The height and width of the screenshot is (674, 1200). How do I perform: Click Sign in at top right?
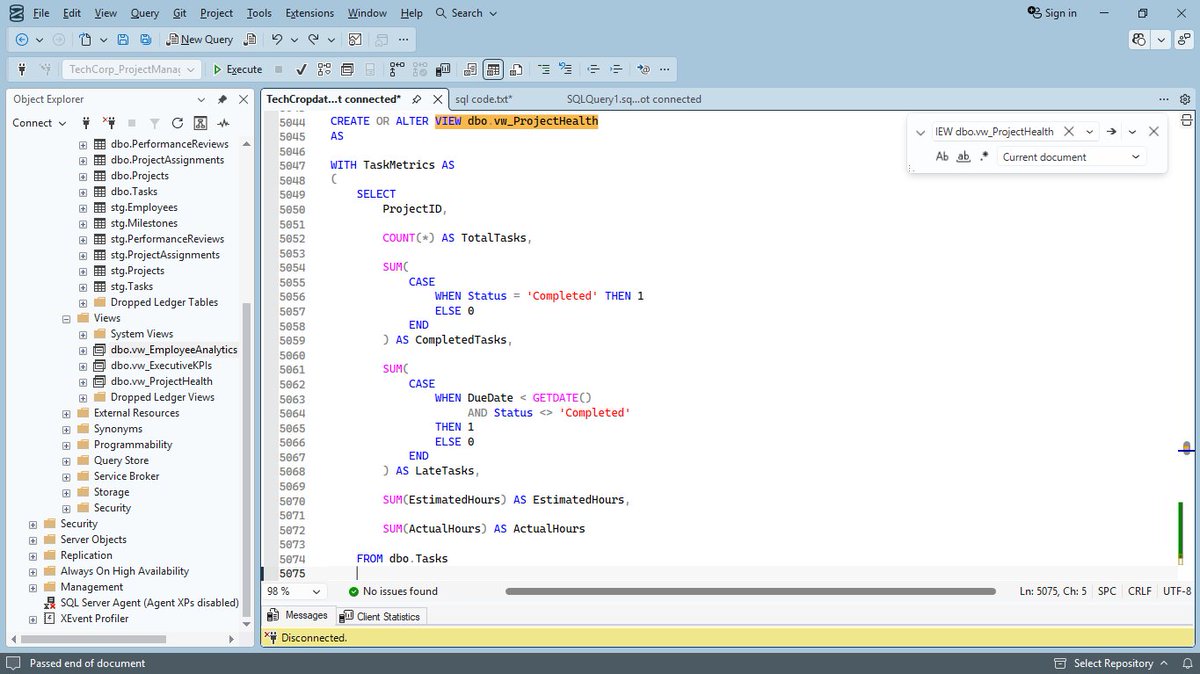(1052, 13)
